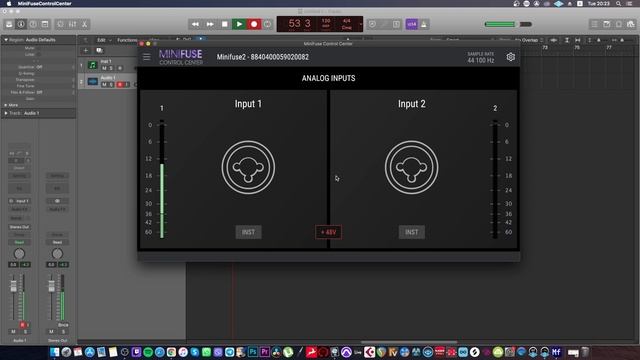
Task: Open MiniFuseControlCenter app menu in menu bar
Action: click(x=44, y=4)
